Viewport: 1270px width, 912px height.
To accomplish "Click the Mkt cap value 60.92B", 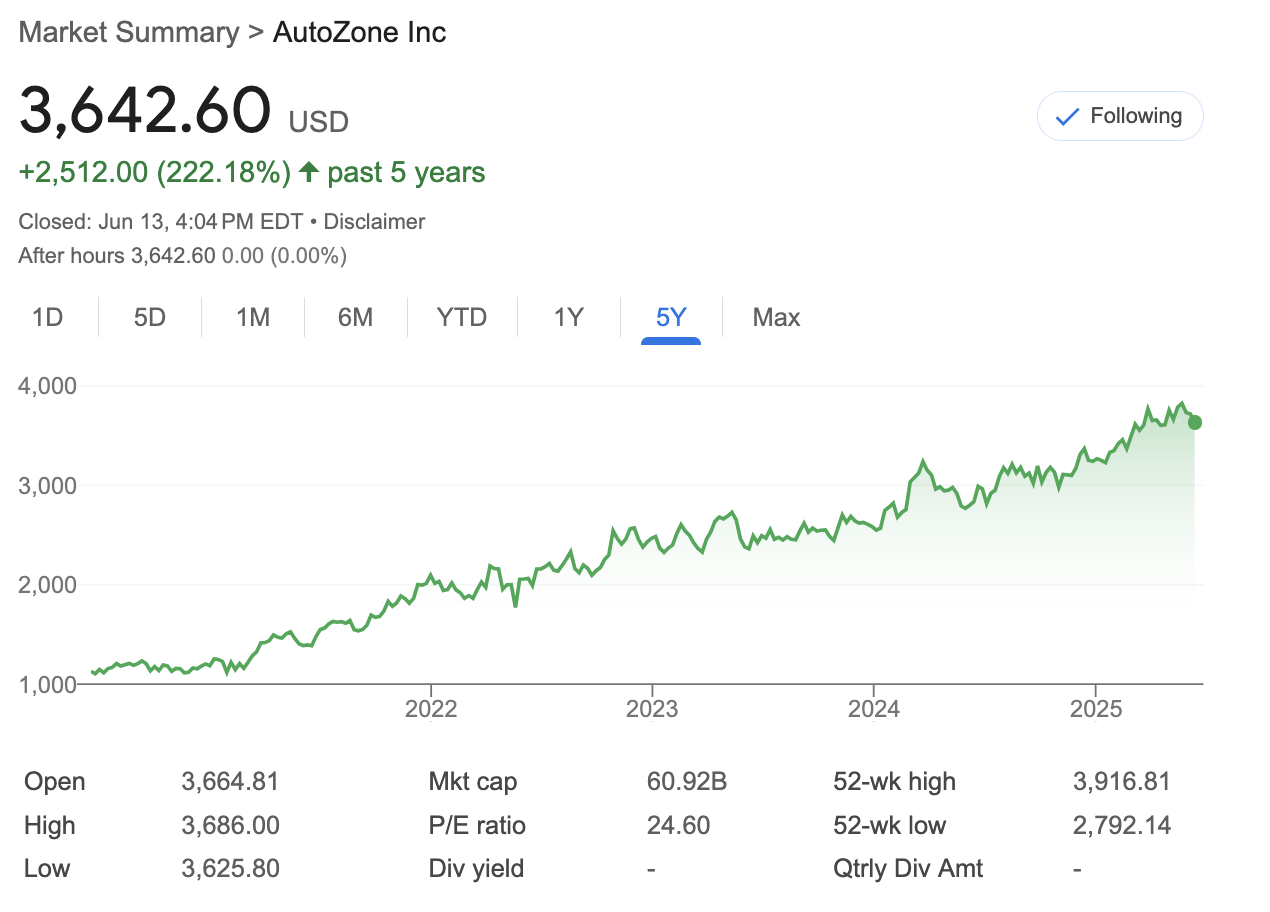I will (x=686, y=782).
